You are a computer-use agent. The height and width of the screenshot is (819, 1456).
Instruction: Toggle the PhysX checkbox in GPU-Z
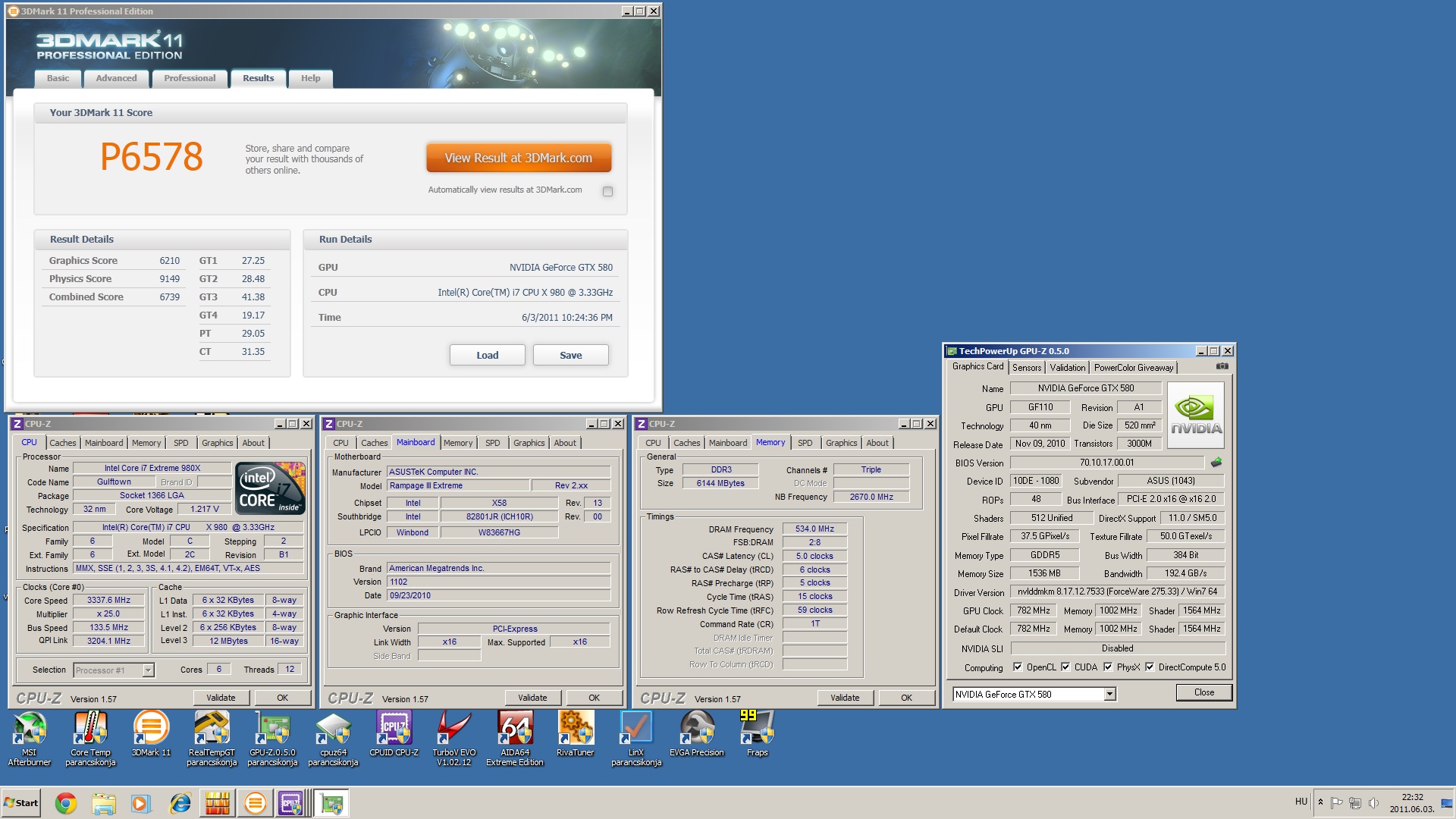[x=1108, y=667]
